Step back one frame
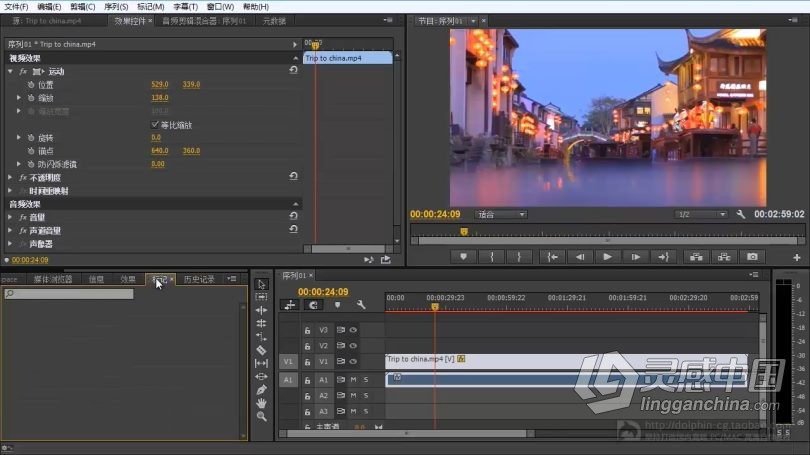This screenshot has height=455, width=810. click(x=580, y=257)
